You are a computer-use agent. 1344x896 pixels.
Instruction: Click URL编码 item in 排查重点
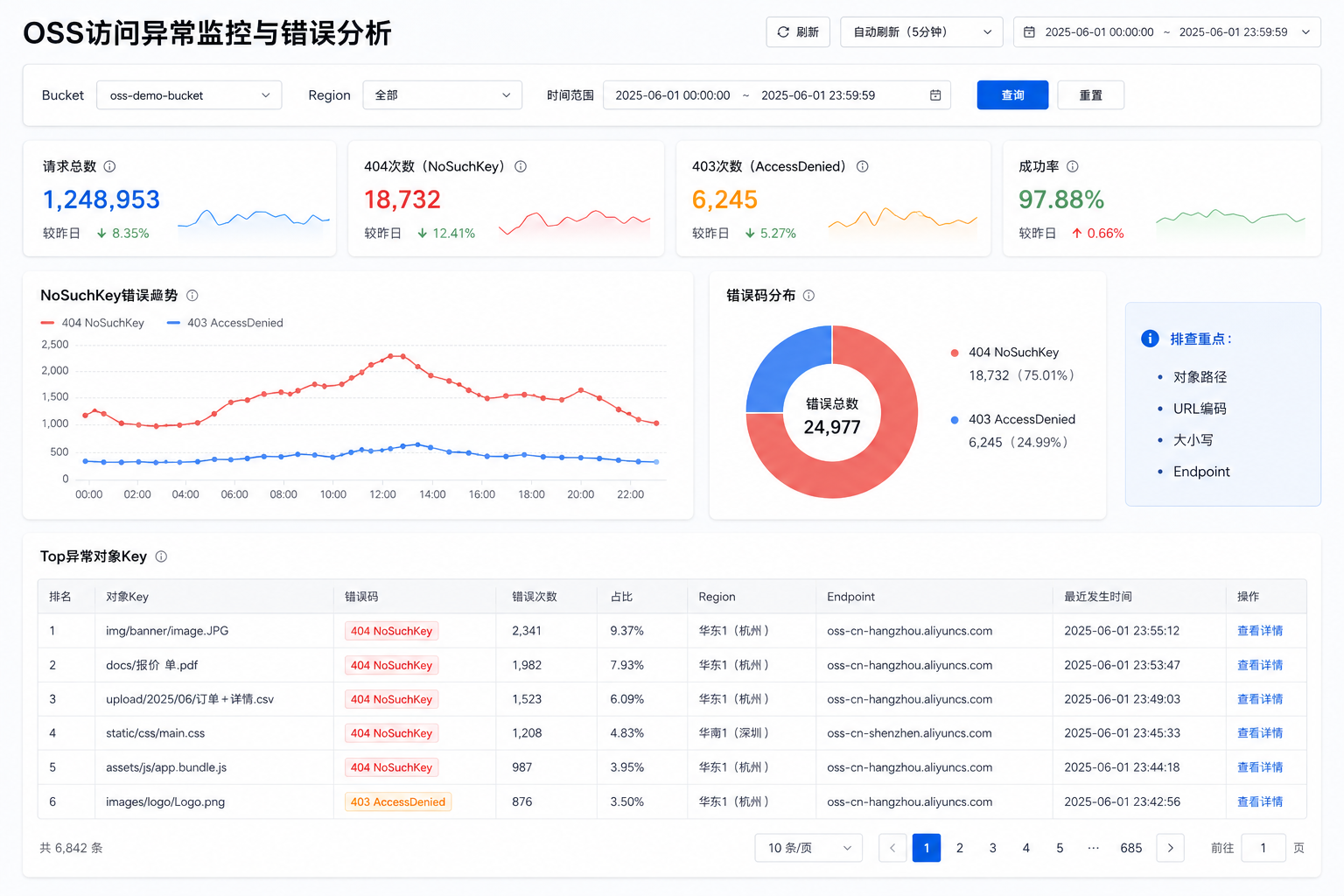1200,409
